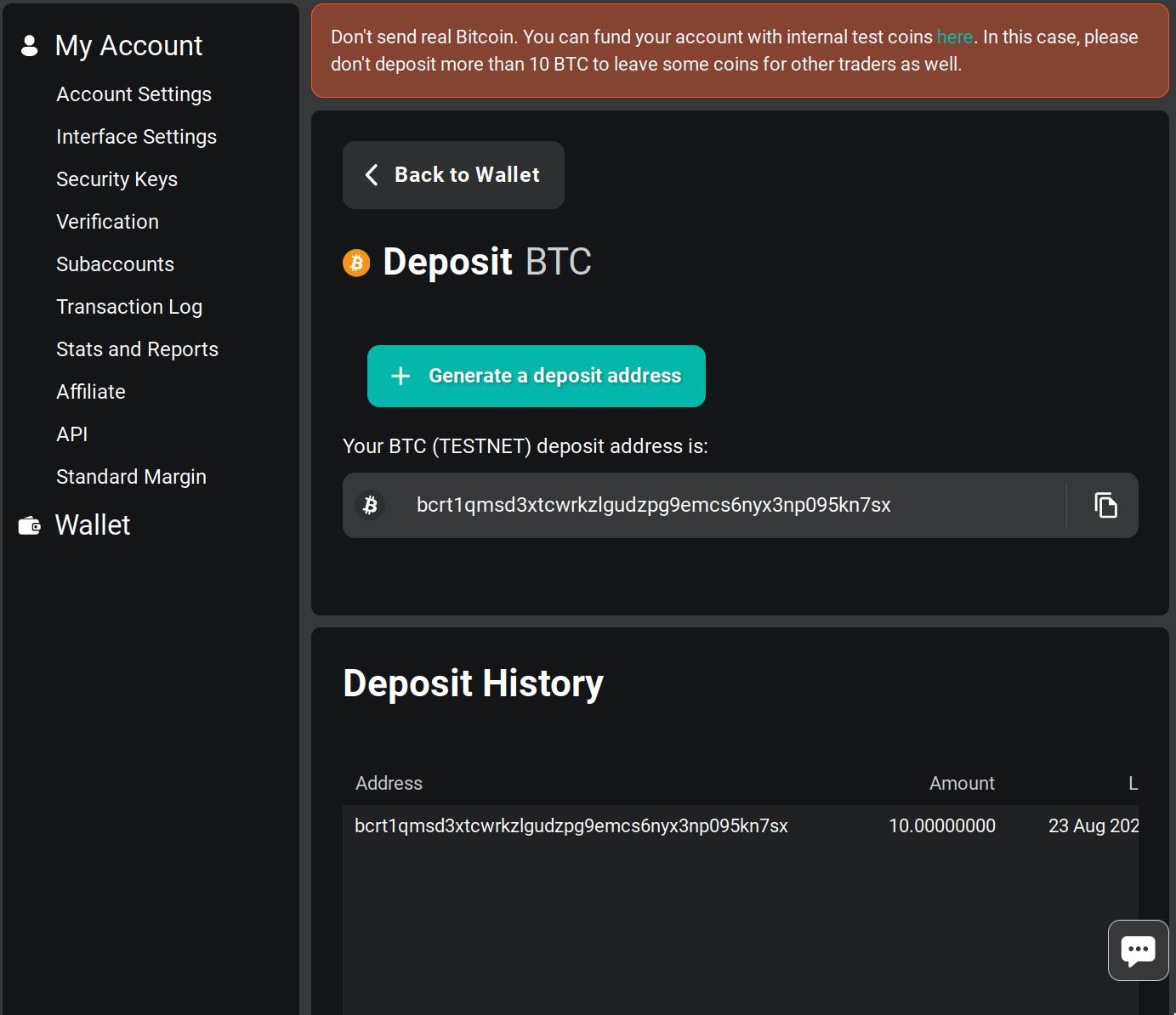
Task: Open the Transaction Log
Action: point(129,307)
